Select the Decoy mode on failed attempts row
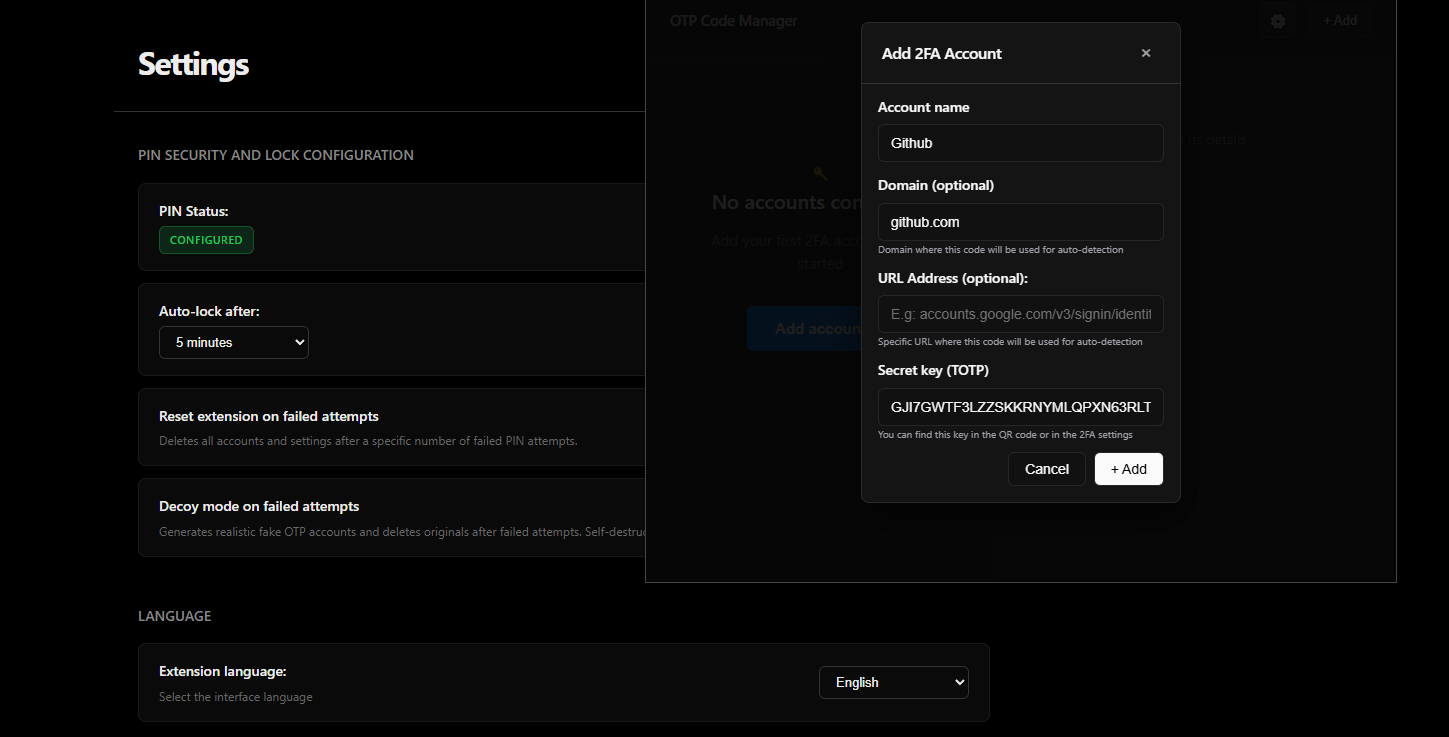This screenshot has width=1449, height=737. point(390,518)
